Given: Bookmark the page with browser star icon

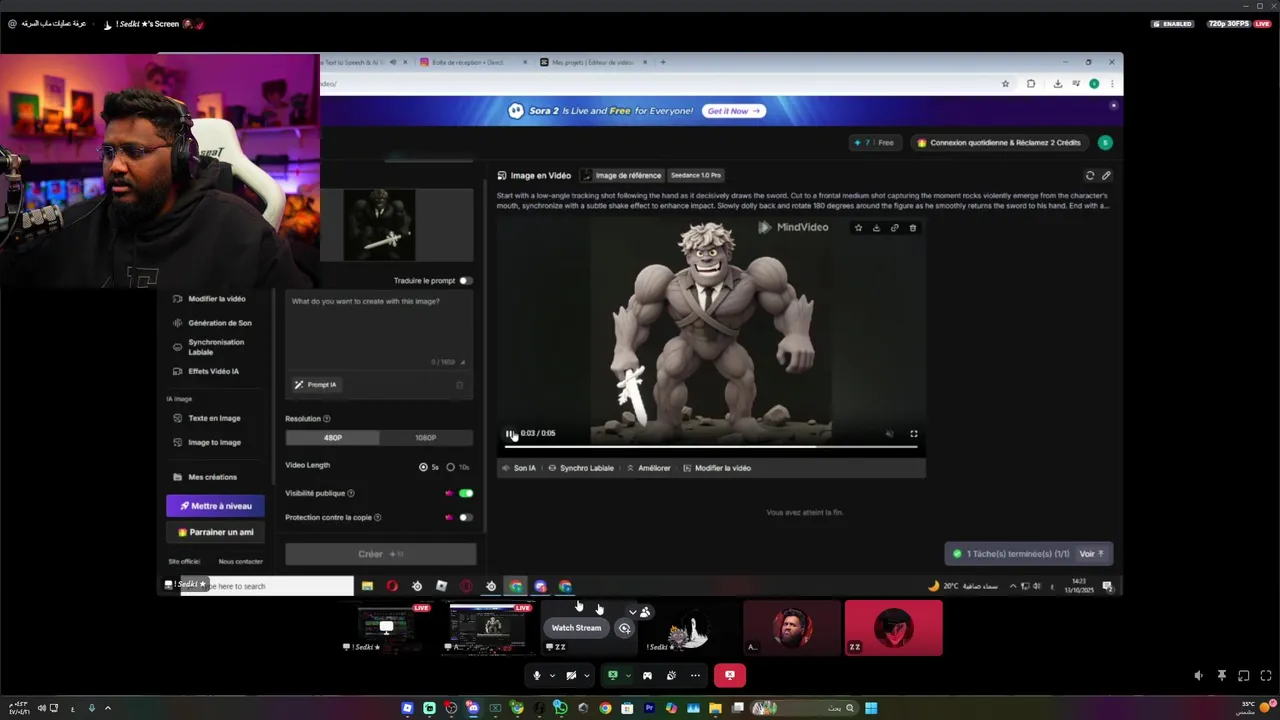Looking at the screenshot, I should pos(1005,84).
